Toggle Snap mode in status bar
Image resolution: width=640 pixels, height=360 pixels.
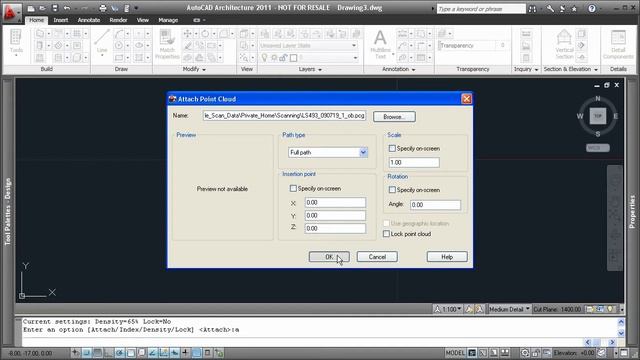tap(87, 353)
